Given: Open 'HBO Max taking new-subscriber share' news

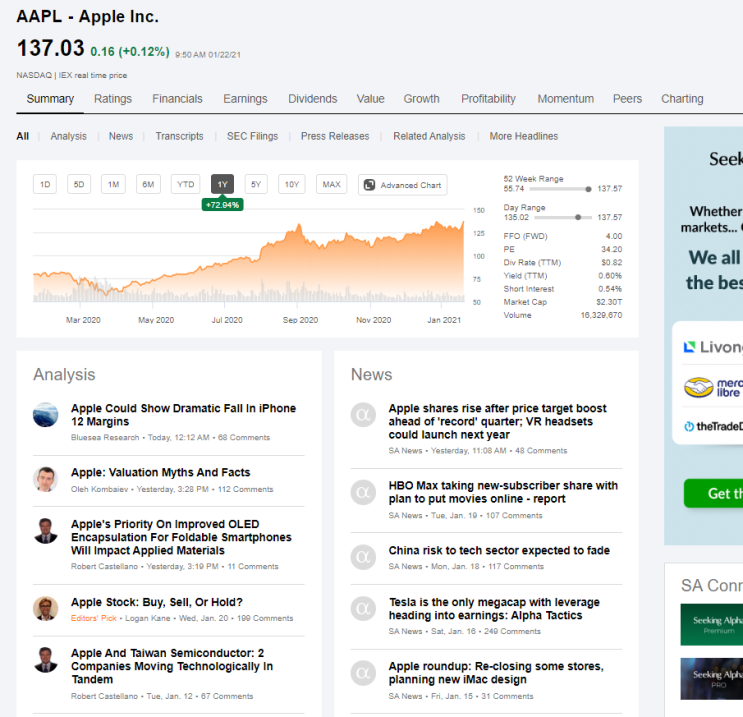Looking at the screenshot, I should (503, 492).
